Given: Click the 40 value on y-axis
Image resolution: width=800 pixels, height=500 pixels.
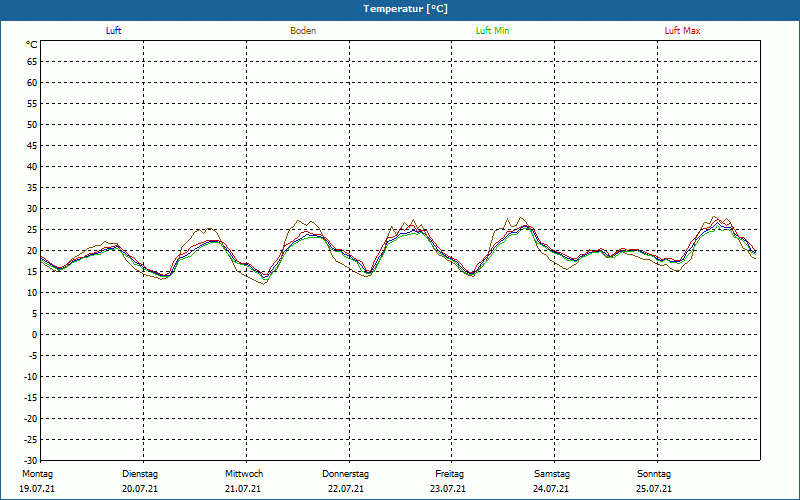Looking at the screenshot, I should pos(32,167).
